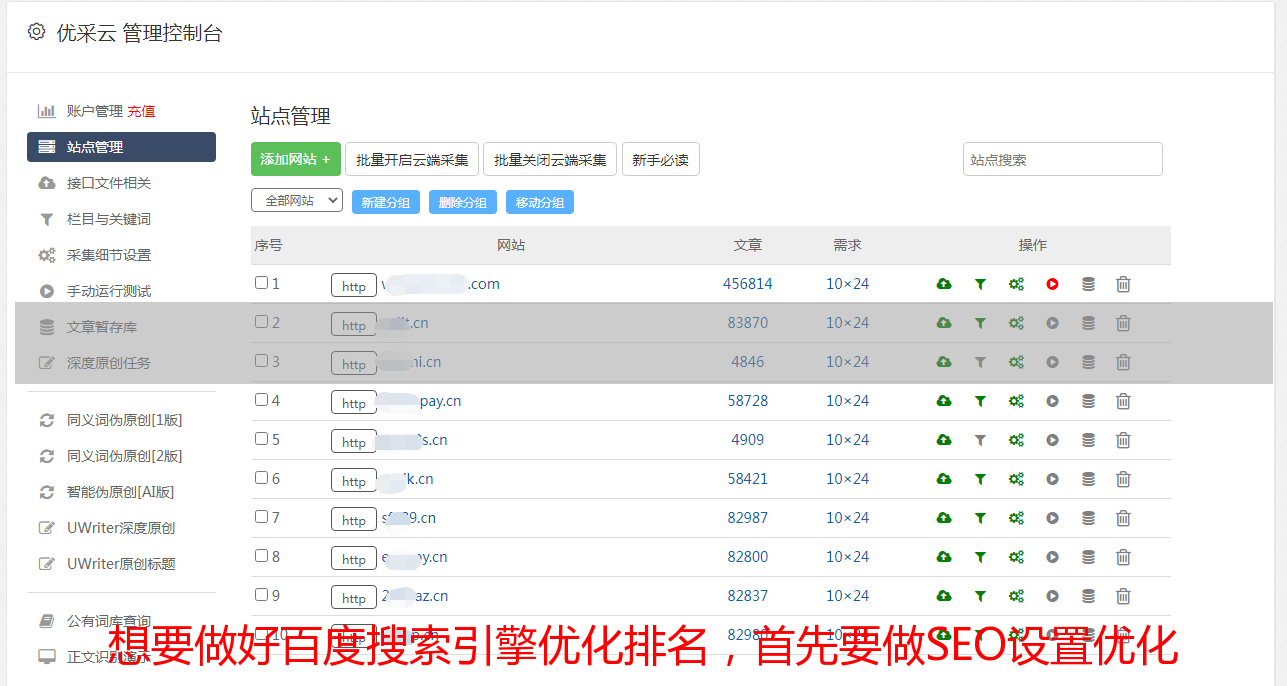
Task: Click the trash icon in row 5
Action: (1123, 440)
